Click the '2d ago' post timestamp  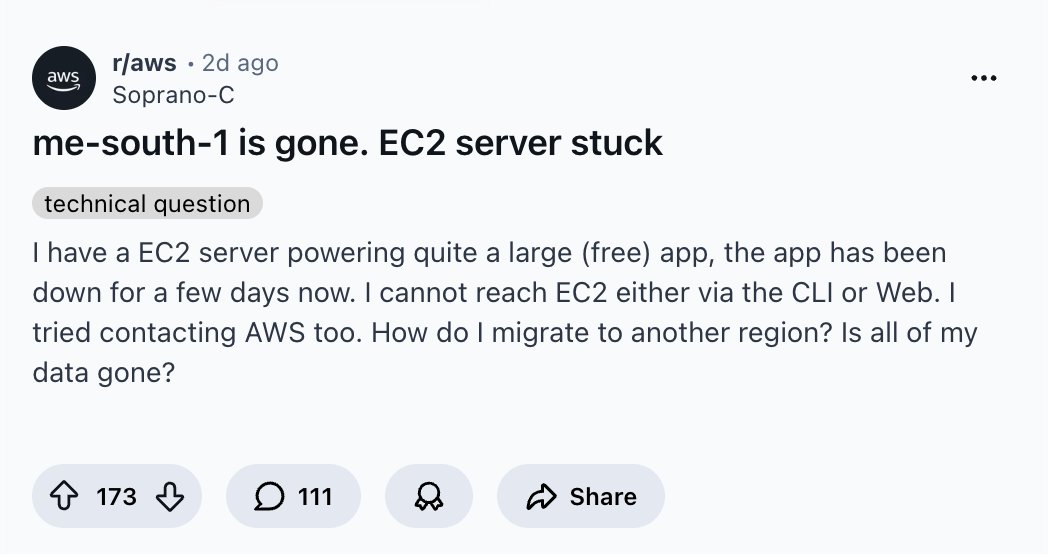click(x=240, y=63)
